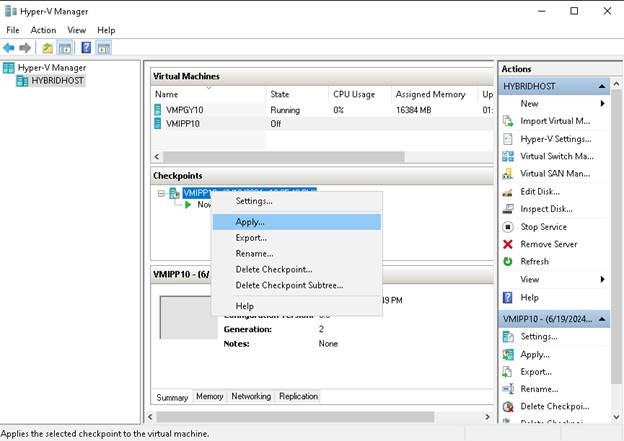Choose Help in the context menu
Screen dimensions: 624x441
pos(296,306)
